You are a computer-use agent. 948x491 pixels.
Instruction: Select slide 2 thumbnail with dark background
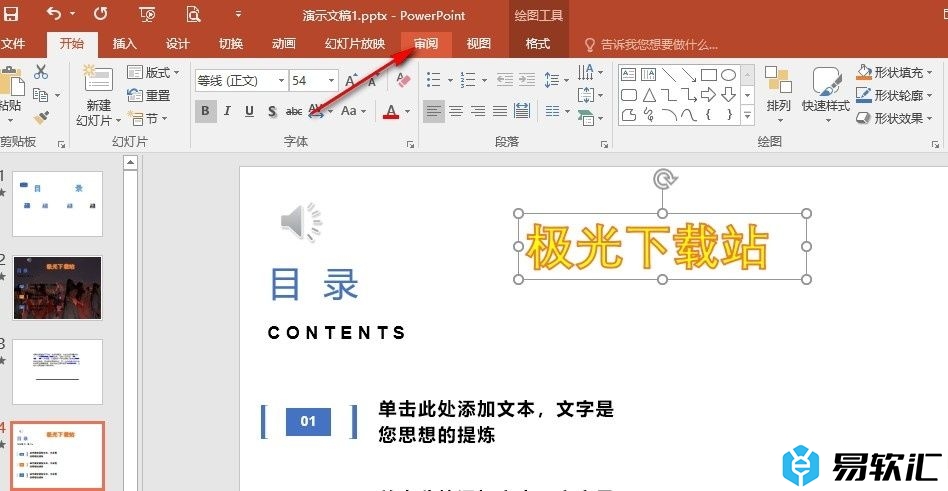57,288
